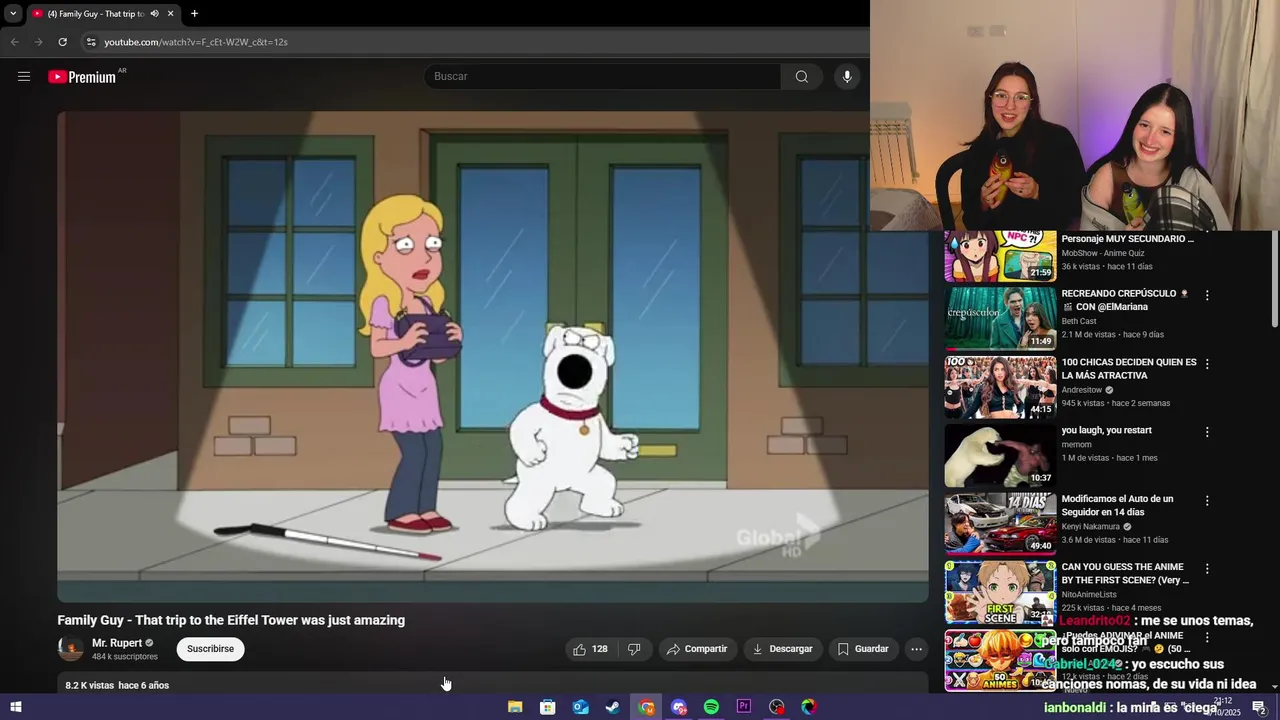Open site information icon in address bar
1280x720 pixels.
(x=91, y=42)
